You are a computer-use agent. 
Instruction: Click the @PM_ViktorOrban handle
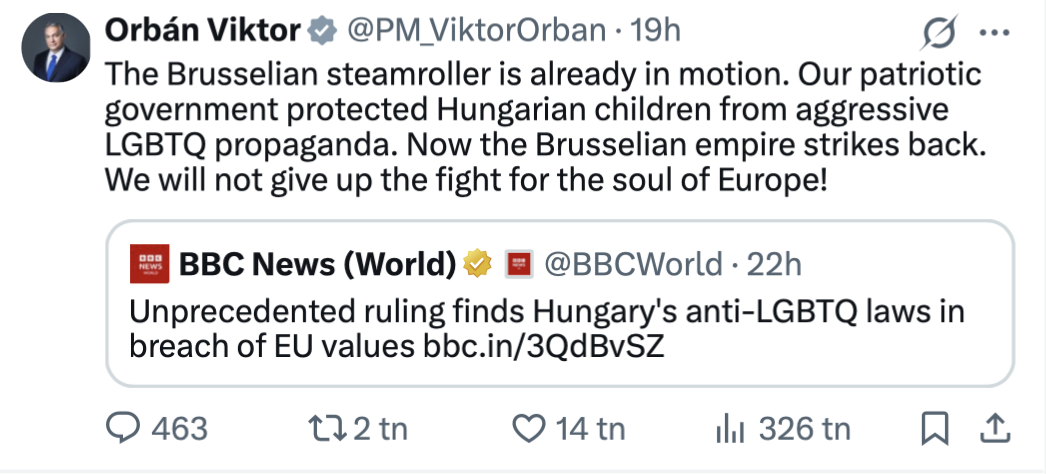coord(477,31)
